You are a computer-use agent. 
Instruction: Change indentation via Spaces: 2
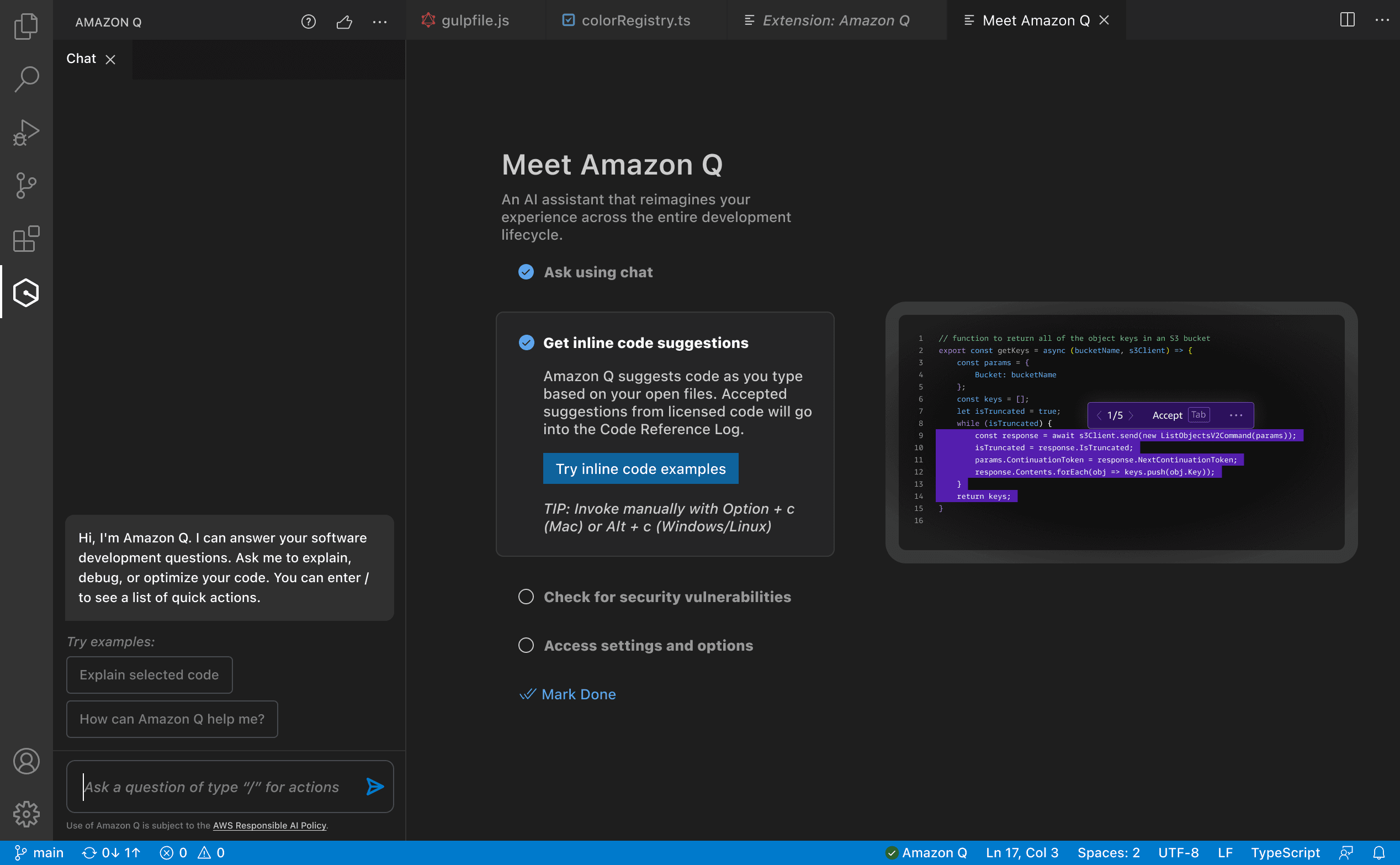pos(1109,853)
